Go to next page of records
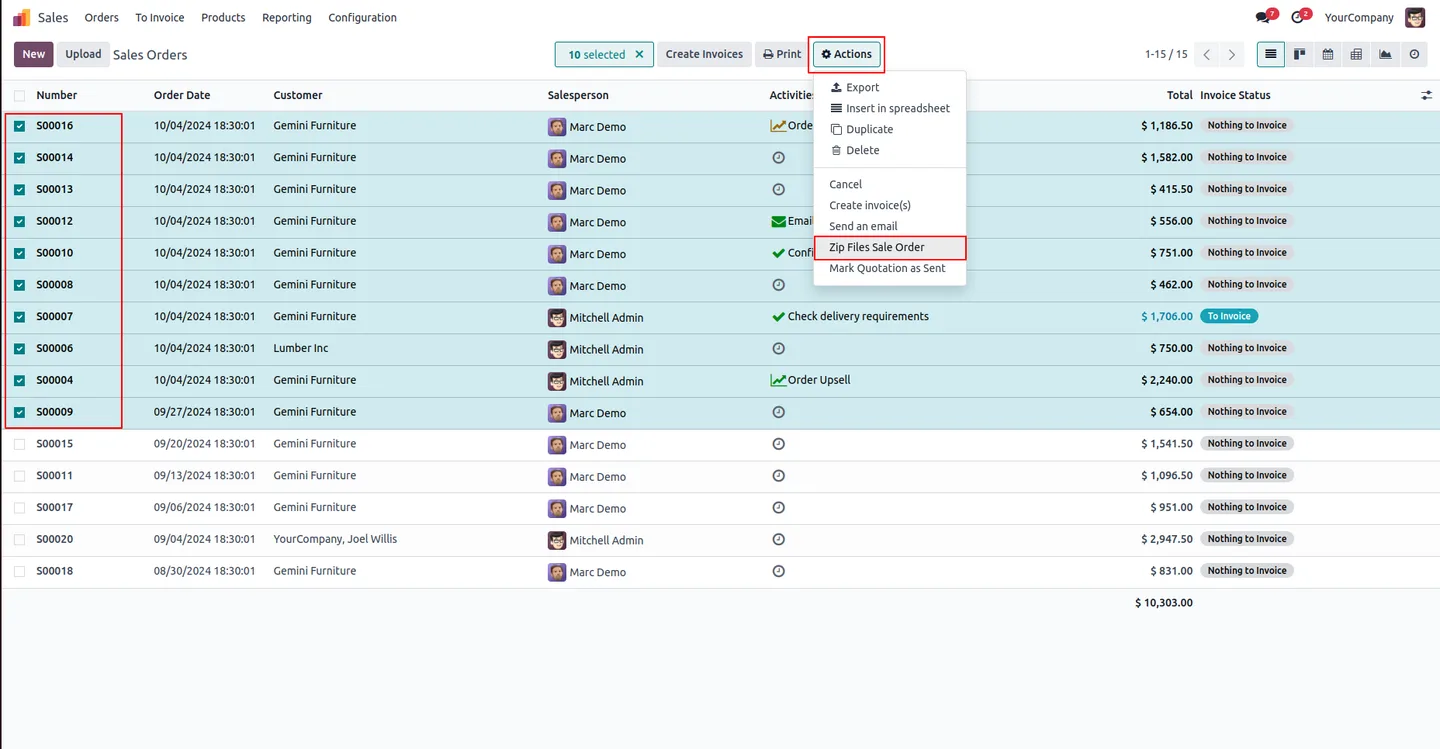This screenshot has height=749, width=1440. (x=1232, y=54)
